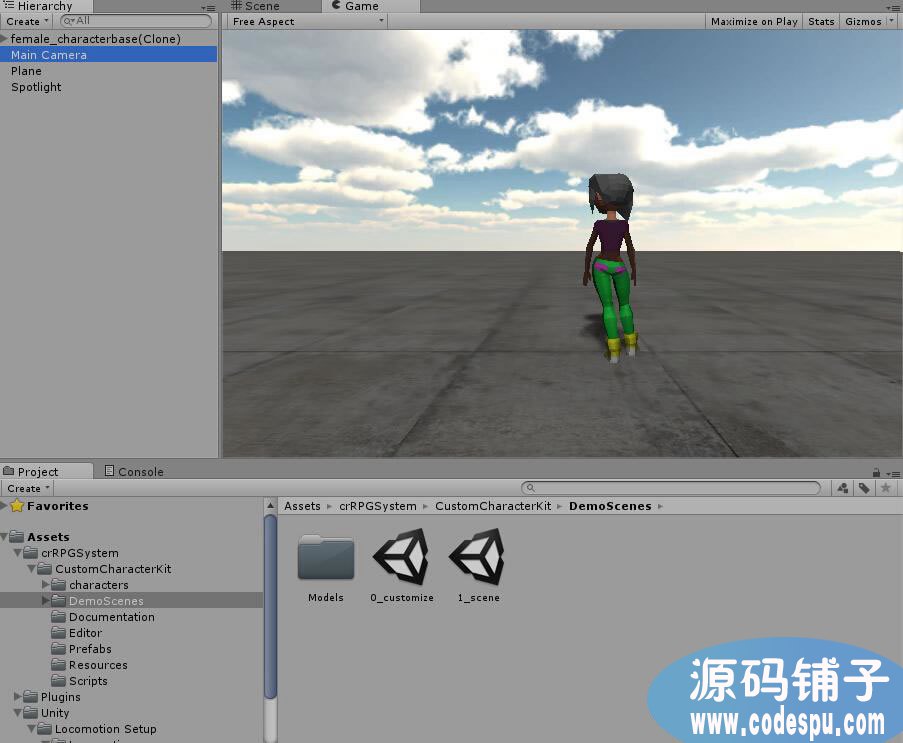Click the crRPGSystem folder icon
903x743 pixels.
31,553
